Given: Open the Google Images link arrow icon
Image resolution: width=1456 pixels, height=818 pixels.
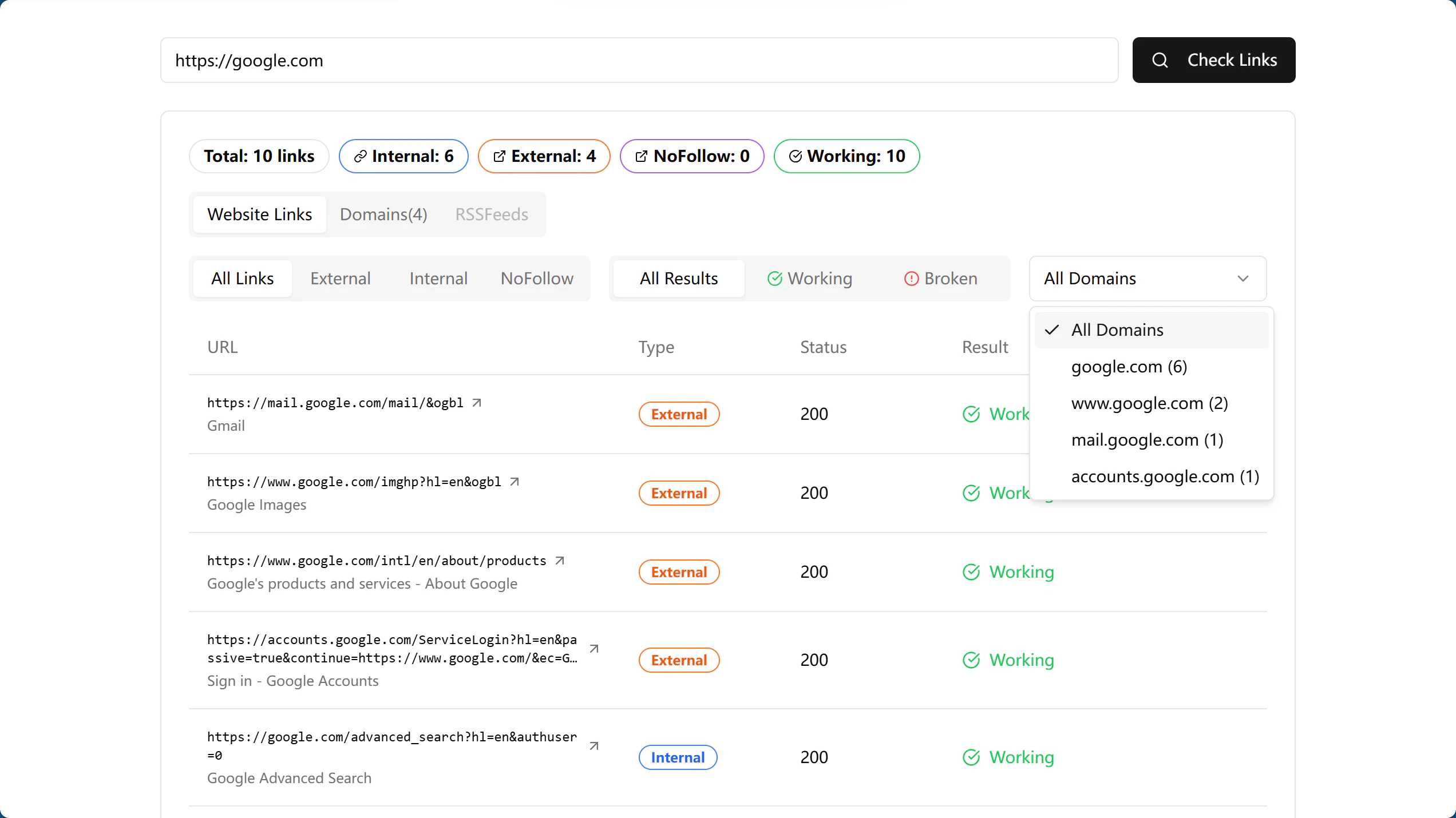Looking at the screenshot, I should click(x=515, y=482).
